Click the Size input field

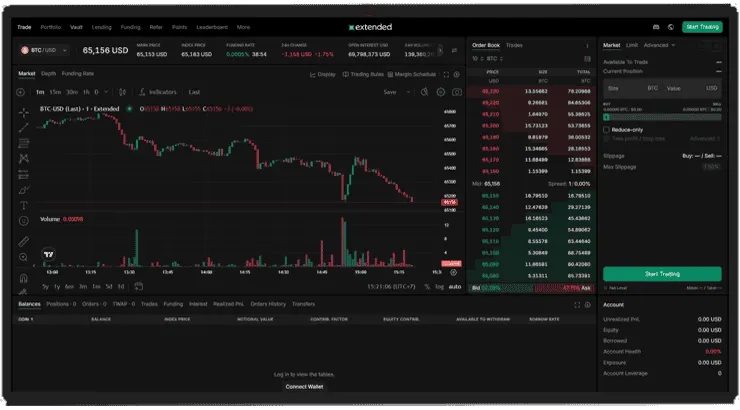click(x=631, y=89)
